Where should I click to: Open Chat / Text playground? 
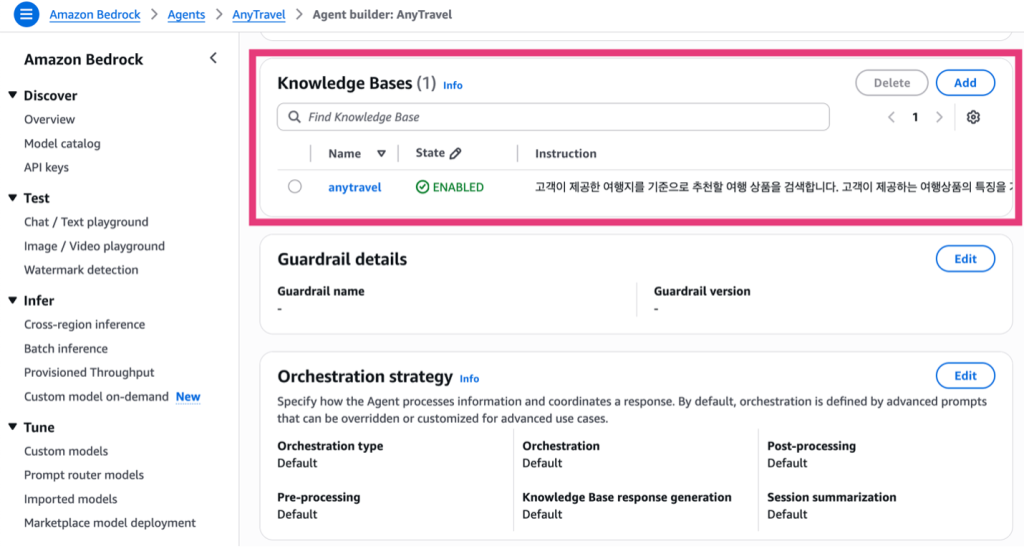click(86, 222)
